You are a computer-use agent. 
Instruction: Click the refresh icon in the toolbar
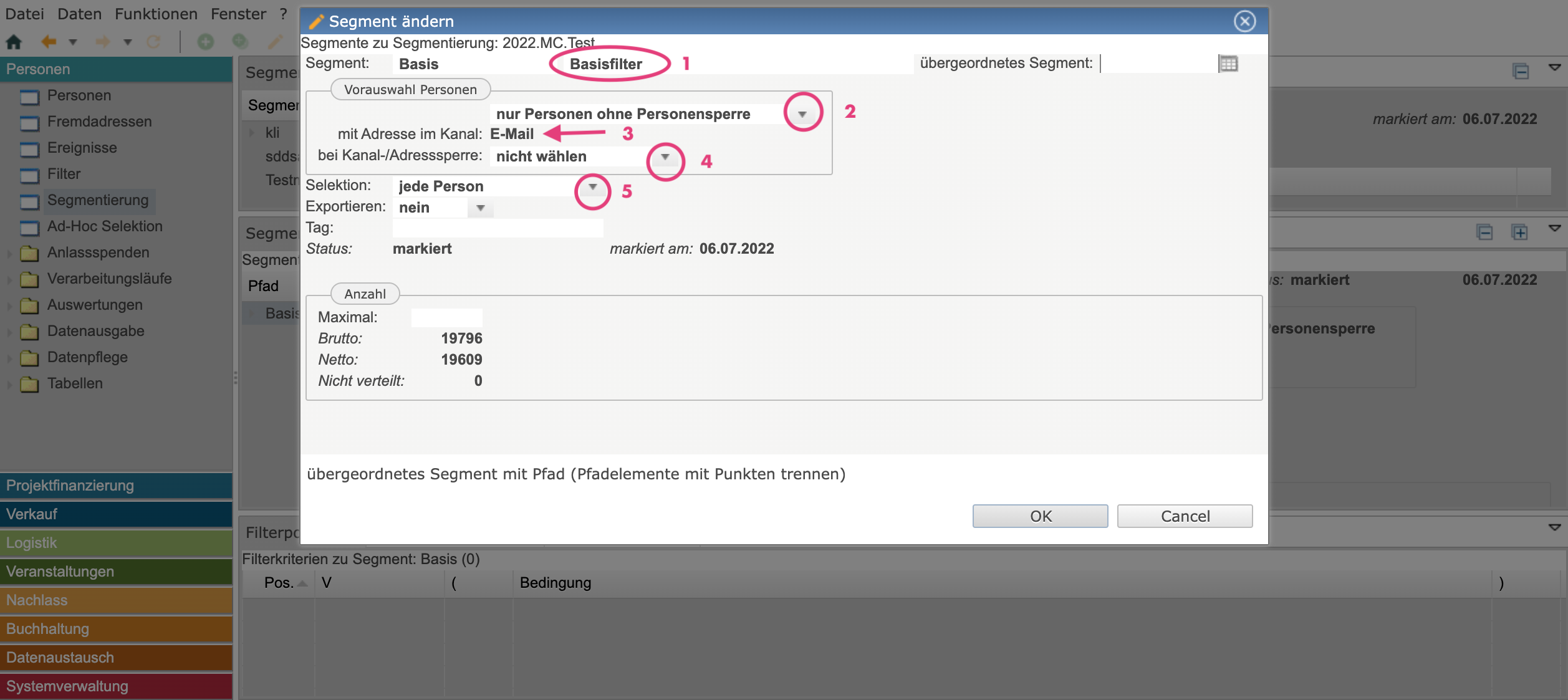coord(153,42)
